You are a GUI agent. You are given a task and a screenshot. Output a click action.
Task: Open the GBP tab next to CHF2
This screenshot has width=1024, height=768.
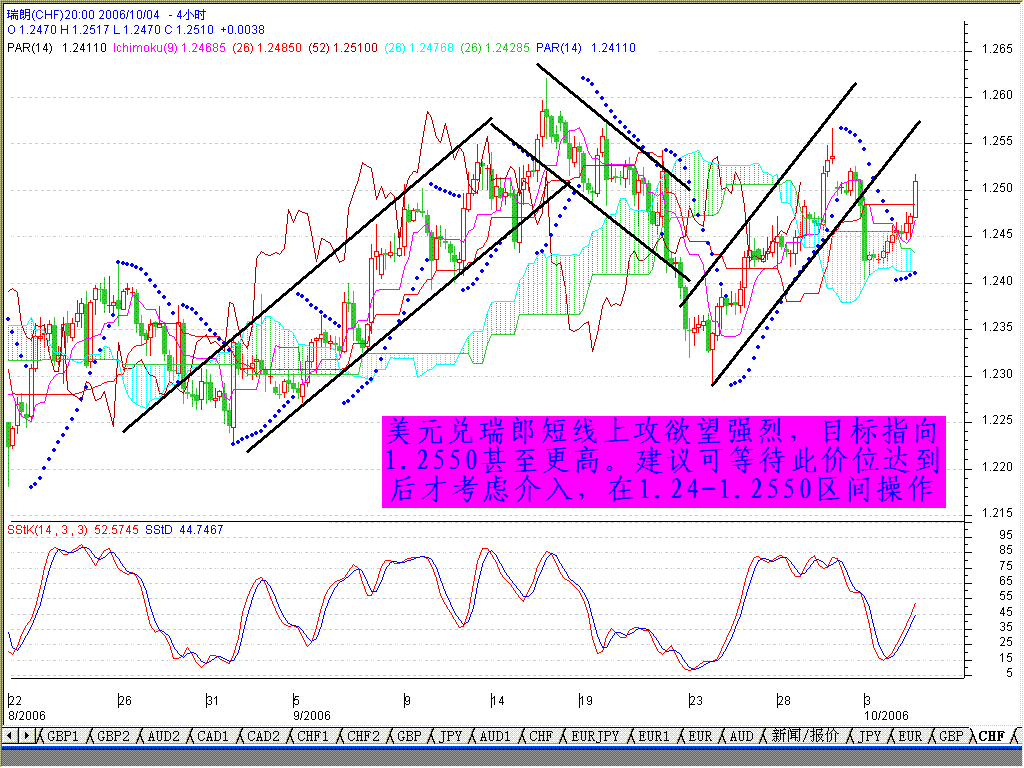pos(409,736)
